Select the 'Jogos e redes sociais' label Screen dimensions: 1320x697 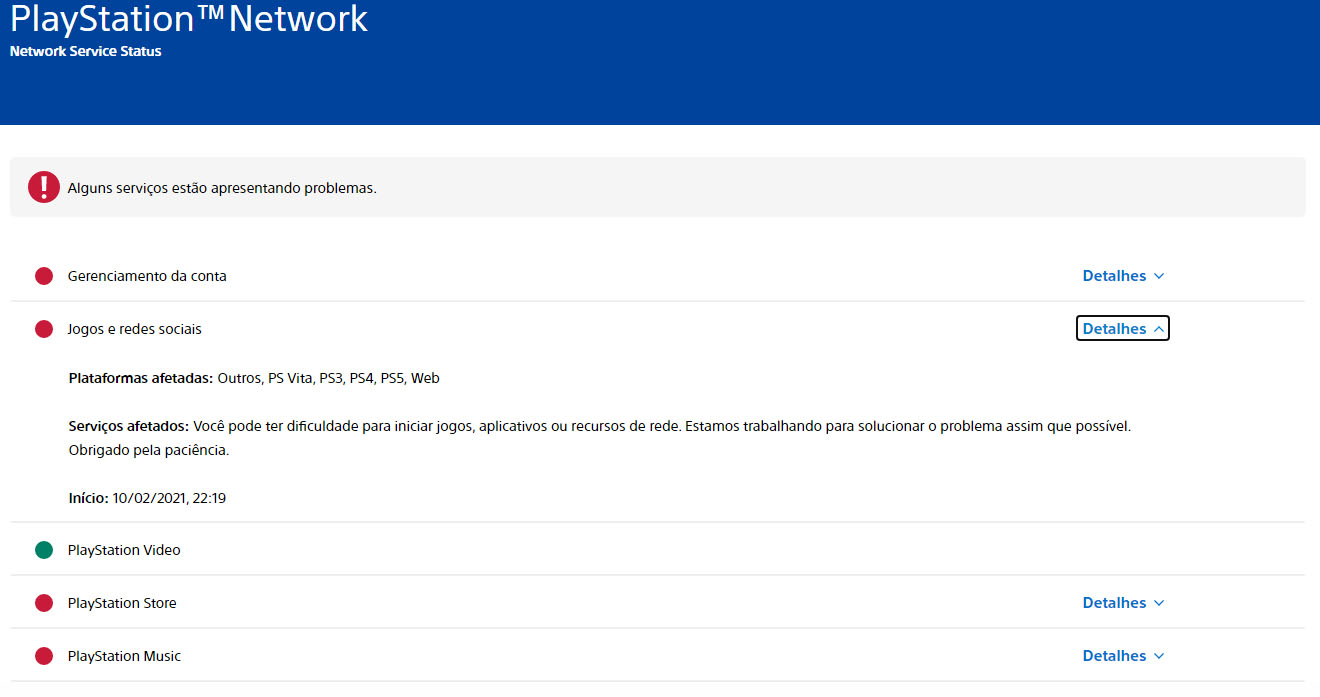coord(135,329)
